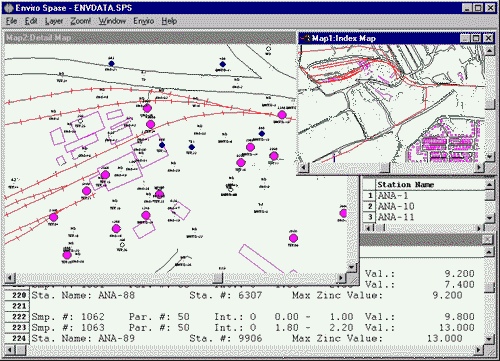500x361 pixels.
Task: Select row number 2 in station table
Action: point(369,206)
